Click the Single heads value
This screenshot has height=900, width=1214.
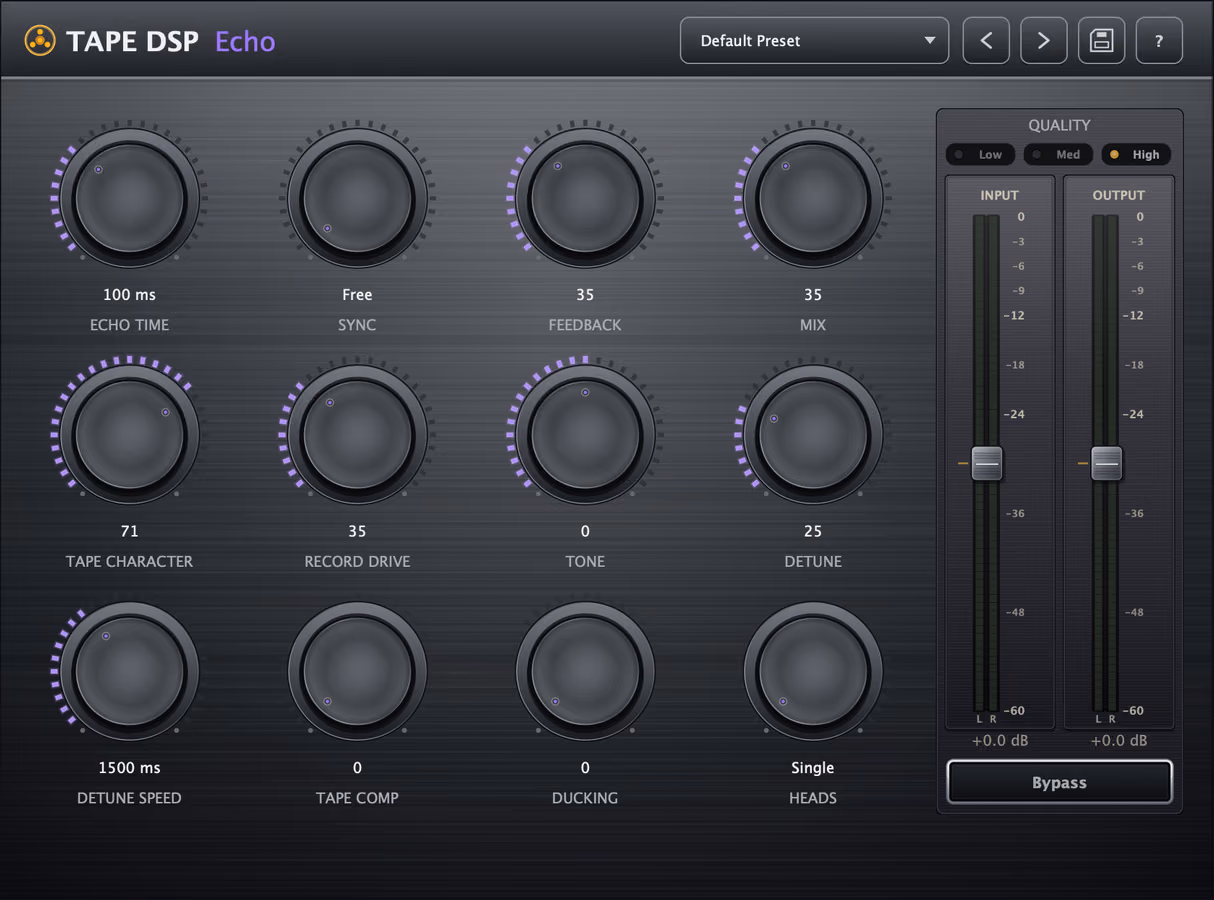coord(813,768)
